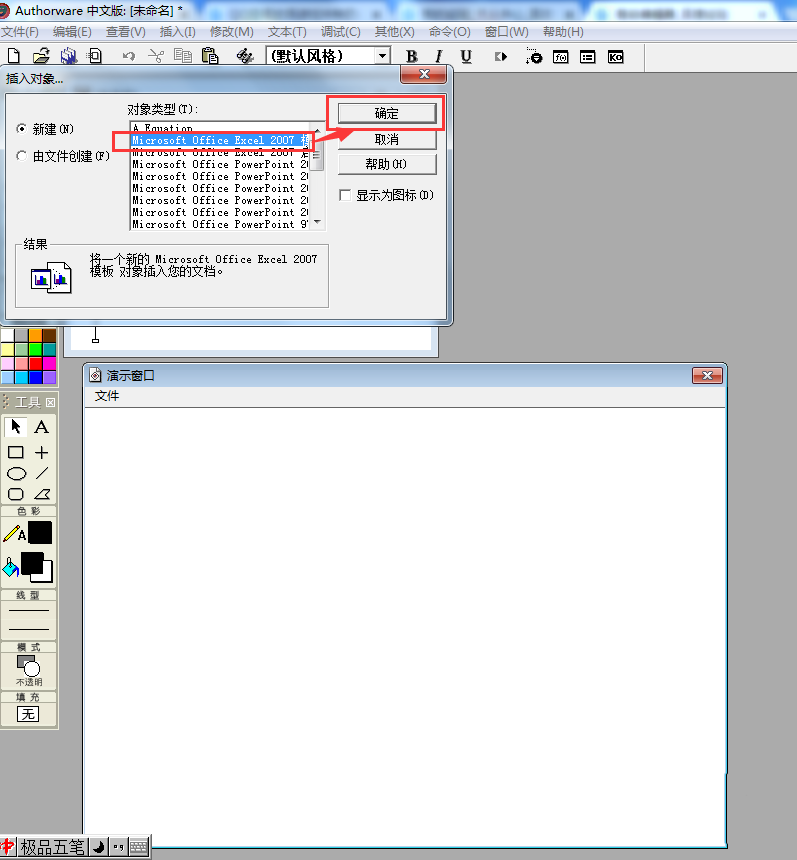Click the Import toolbar icon

pos(95,56)
